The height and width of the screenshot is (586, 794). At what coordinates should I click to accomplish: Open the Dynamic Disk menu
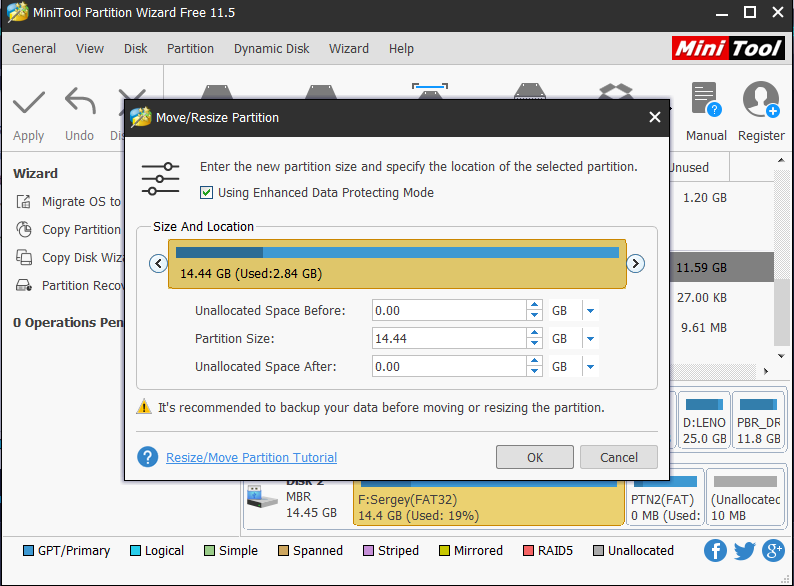tap(271, 49)
